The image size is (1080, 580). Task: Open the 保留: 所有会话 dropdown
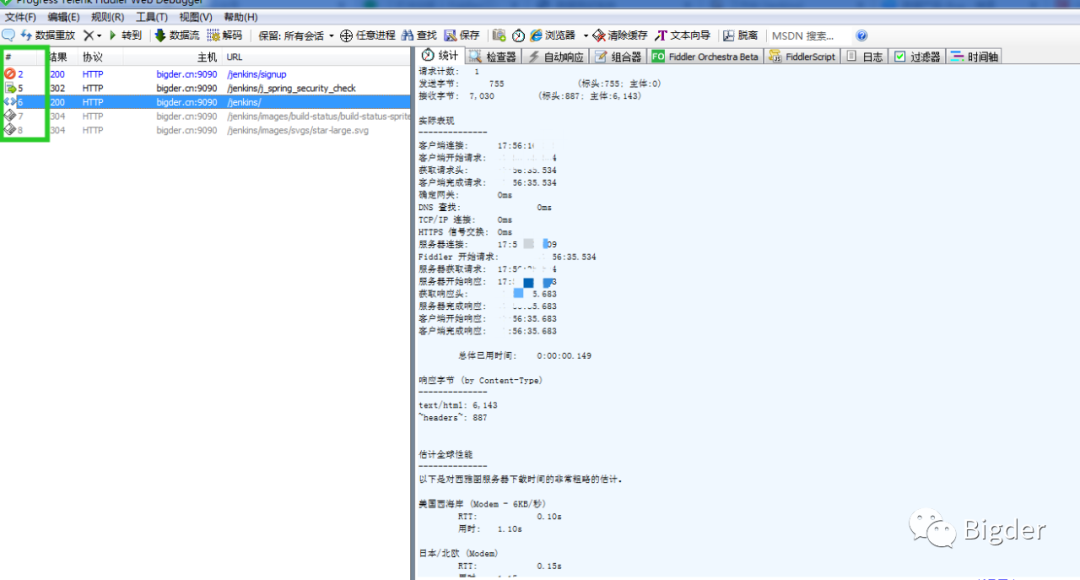pos(295,36)
